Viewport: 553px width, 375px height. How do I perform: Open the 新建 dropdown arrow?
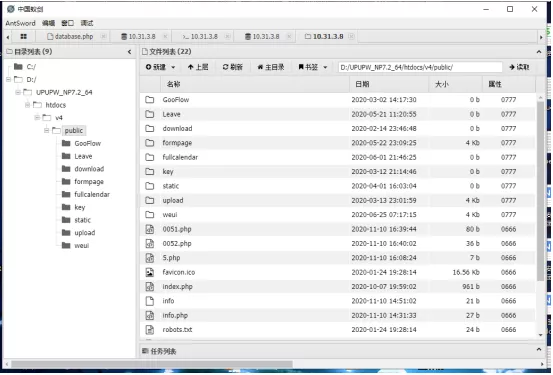tap(173, 67)
